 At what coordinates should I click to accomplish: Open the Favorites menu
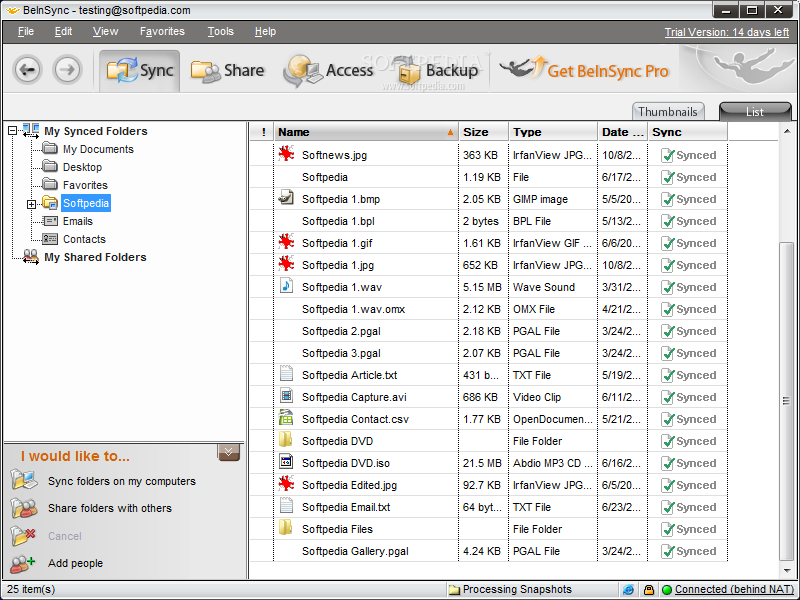pyautogui.click(x=162, y=31)
